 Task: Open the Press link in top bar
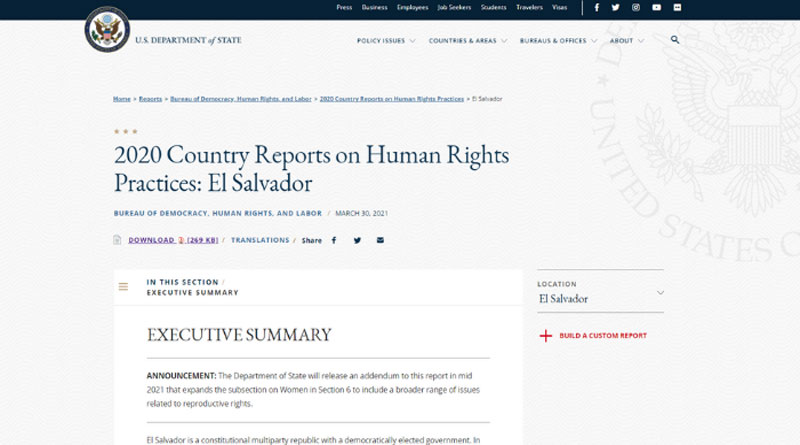[344, 8]
